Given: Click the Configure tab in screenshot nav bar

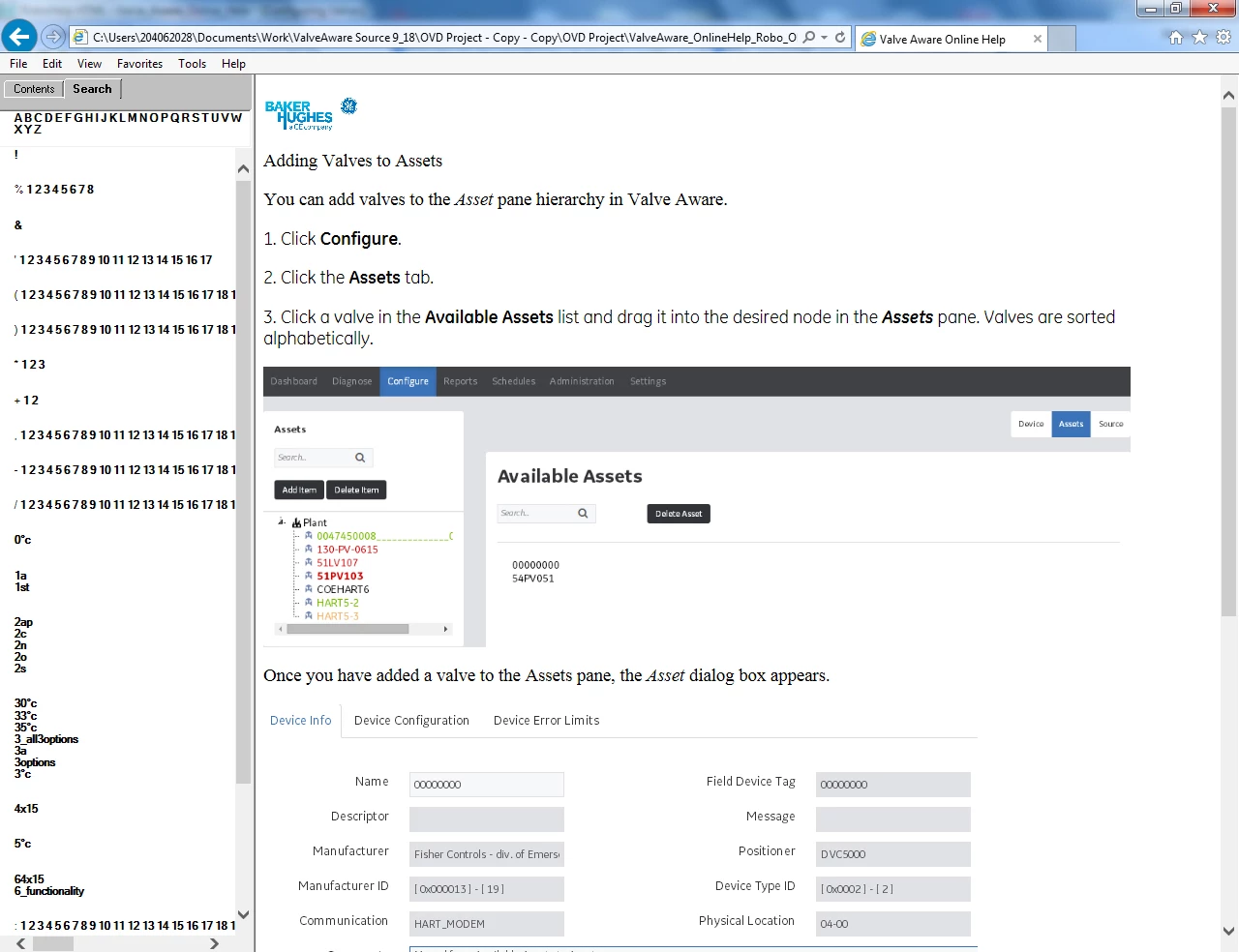Looking at the screenshot, I should click(x=408, y=381).
